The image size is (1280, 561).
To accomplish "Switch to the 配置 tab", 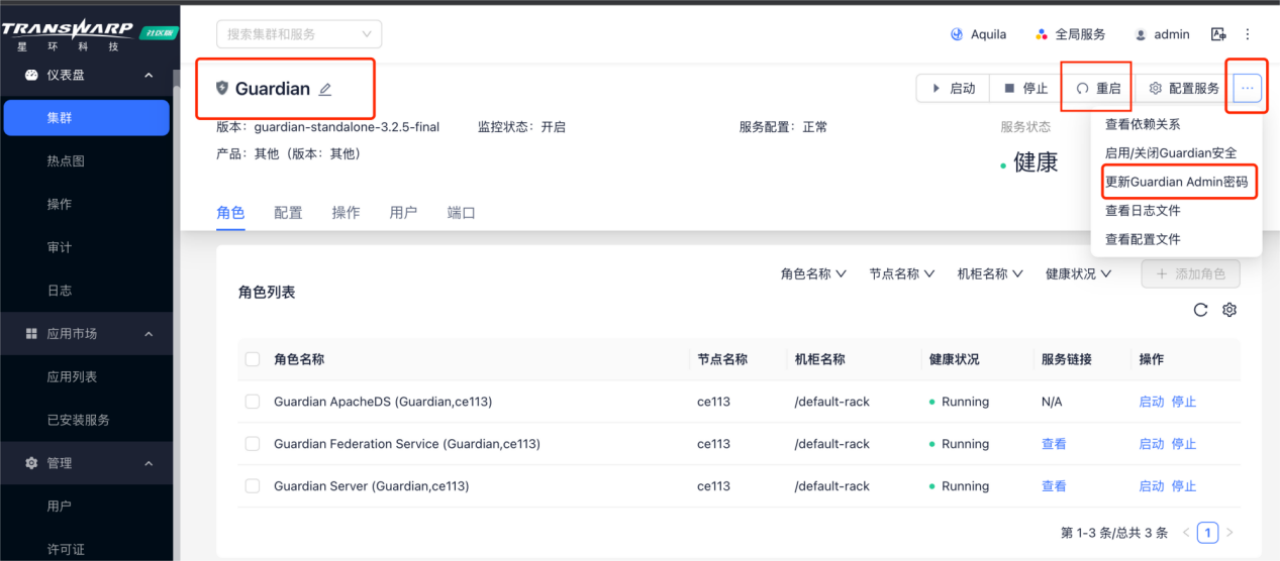I will (x=288, y=213).
